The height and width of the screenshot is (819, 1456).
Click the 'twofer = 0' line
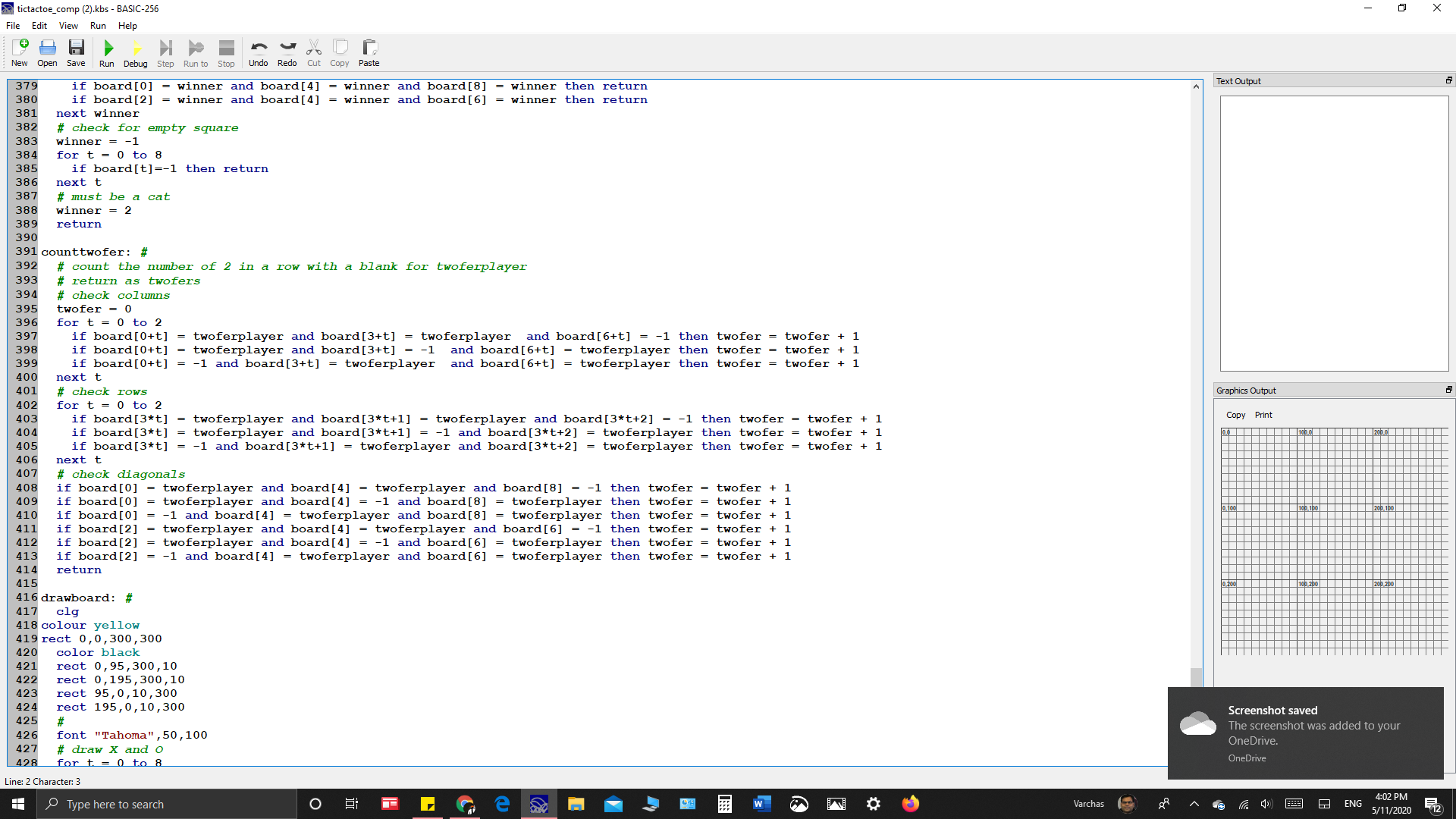[x=94, y=309]
